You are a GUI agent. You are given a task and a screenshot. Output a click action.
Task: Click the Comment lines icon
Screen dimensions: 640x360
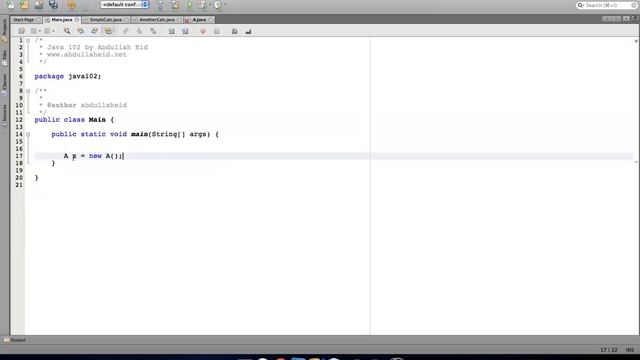[235, 31]
